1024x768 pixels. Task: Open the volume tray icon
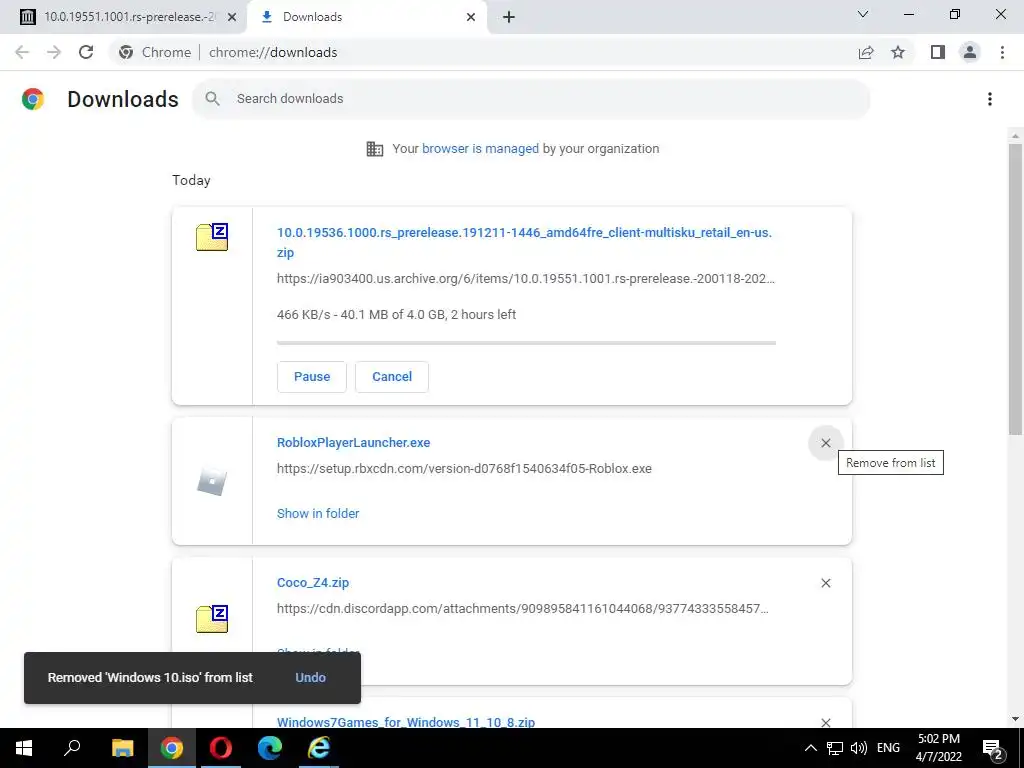(x=859, y=748)
